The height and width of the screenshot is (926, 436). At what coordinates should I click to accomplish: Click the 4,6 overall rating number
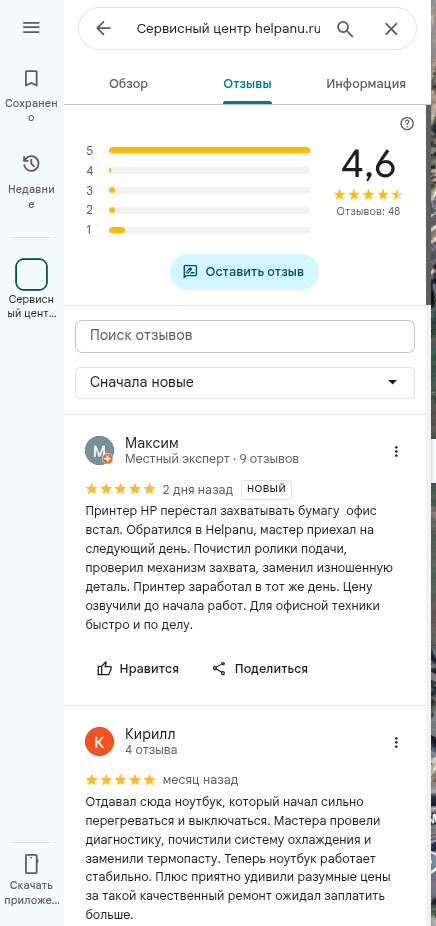(x=368, y=164)
